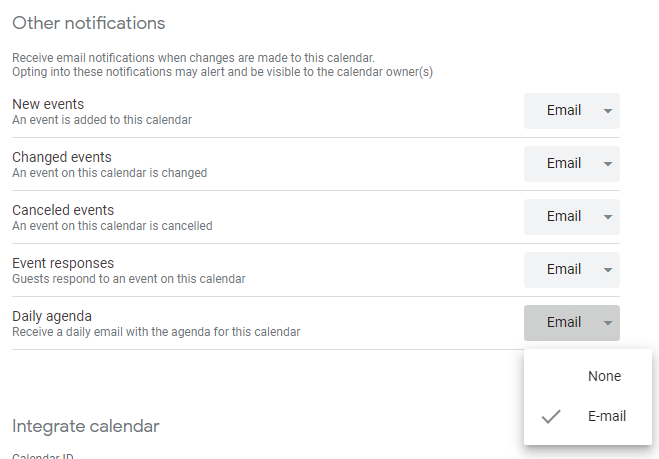Viewport: 659px width, 459px height.
Task: Click the Integrate calendar heading
Action: coord(85,426)
